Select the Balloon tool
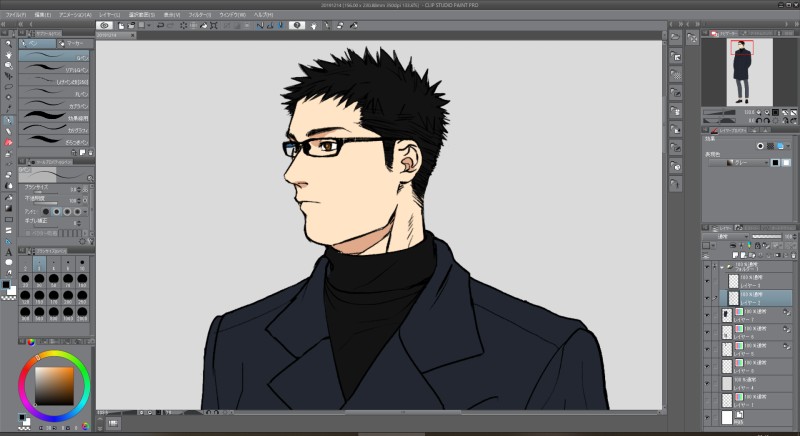The width and height of the screenshot is (800, 436). point(8,262)
